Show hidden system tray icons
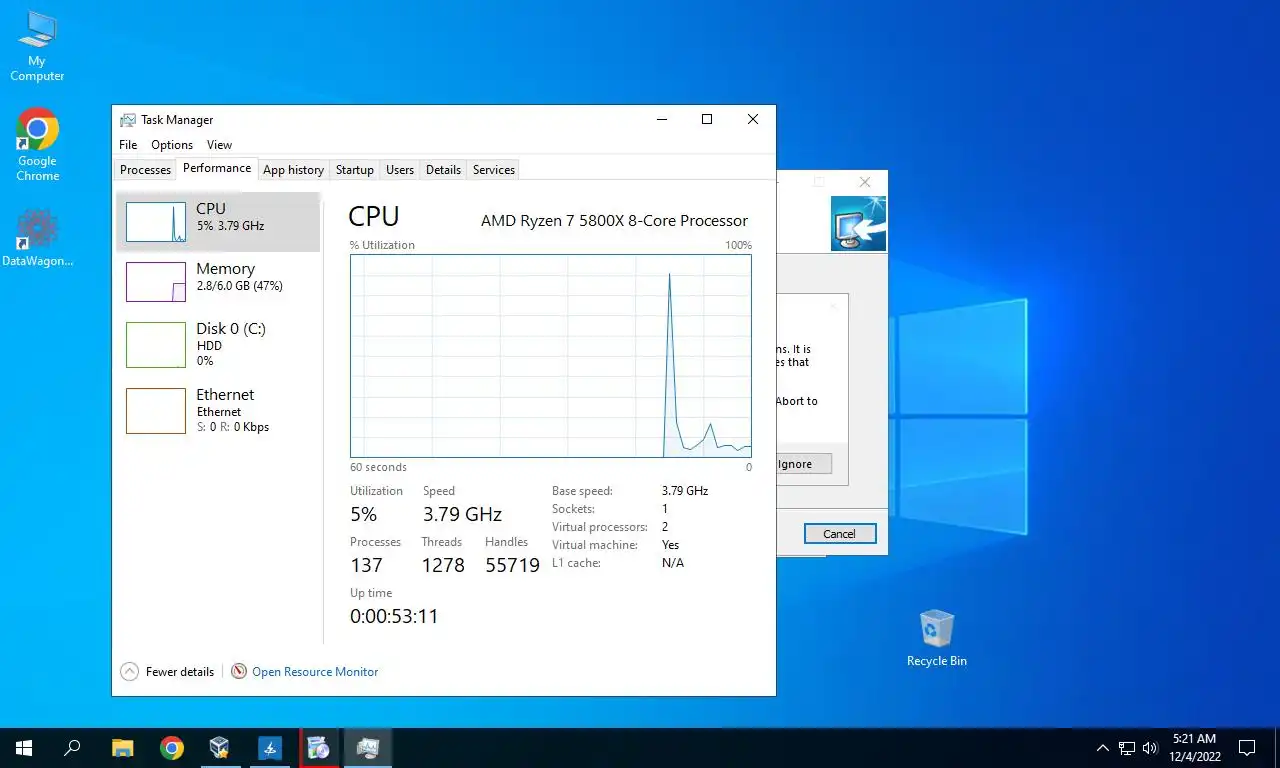Viewport: 1280px width, 768px height. click(x=1103, y=748)
